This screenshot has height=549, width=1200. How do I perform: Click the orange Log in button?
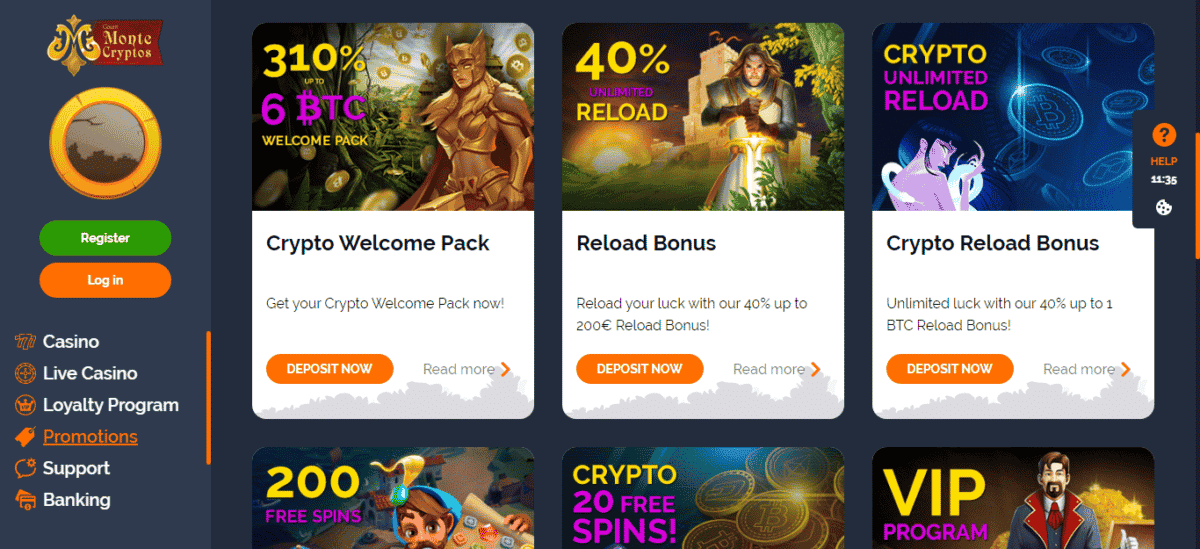[105, 280]
